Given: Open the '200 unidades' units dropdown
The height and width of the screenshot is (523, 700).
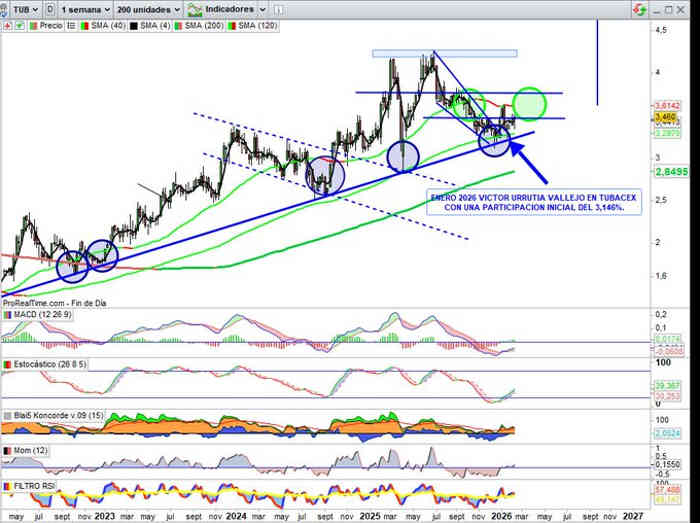Looking at the screenshot, I should (147, 8).
